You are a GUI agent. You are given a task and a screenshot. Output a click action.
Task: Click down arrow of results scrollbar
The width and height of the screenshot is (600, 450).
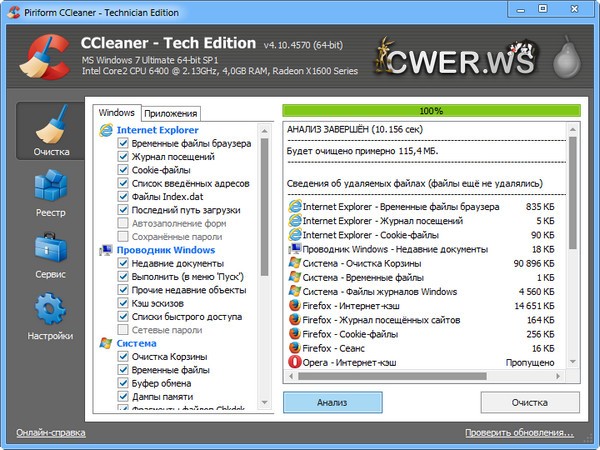click(x=572, y=362)
